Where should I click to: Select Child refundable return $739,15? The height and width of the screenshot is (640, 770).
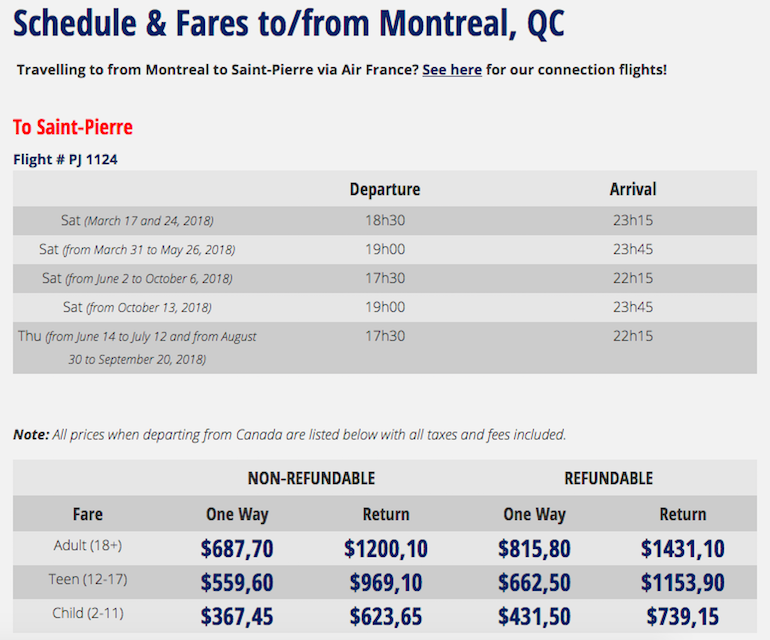coord(683,616)
